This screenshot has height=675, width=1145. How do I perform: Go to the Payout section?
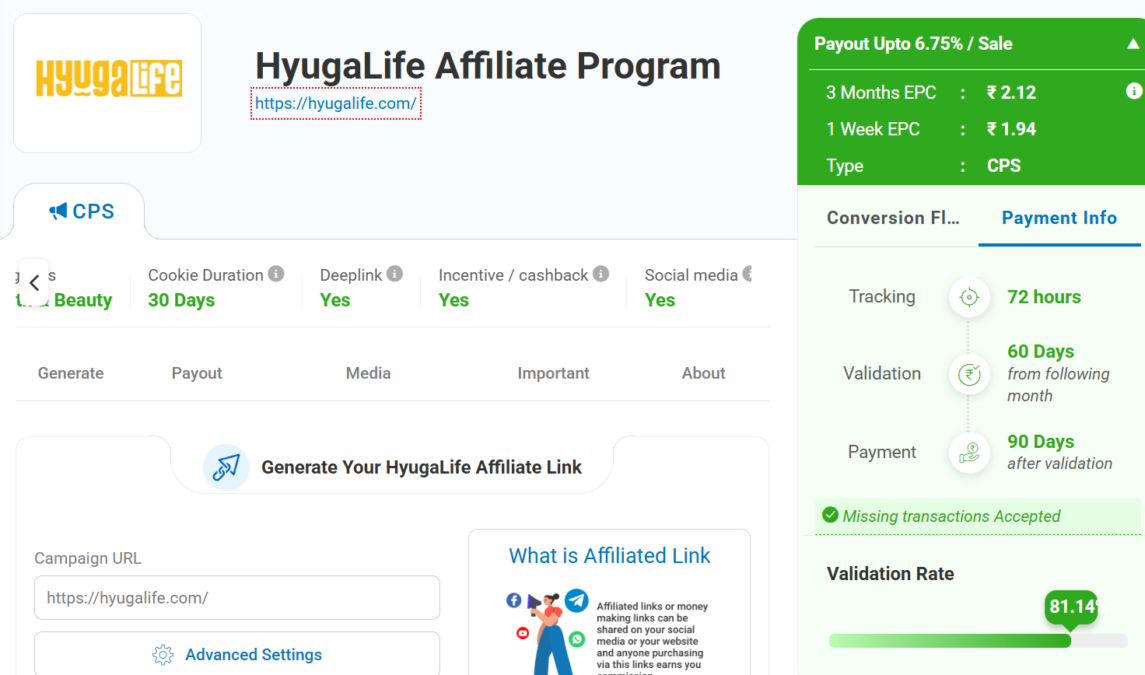(197, 373)
